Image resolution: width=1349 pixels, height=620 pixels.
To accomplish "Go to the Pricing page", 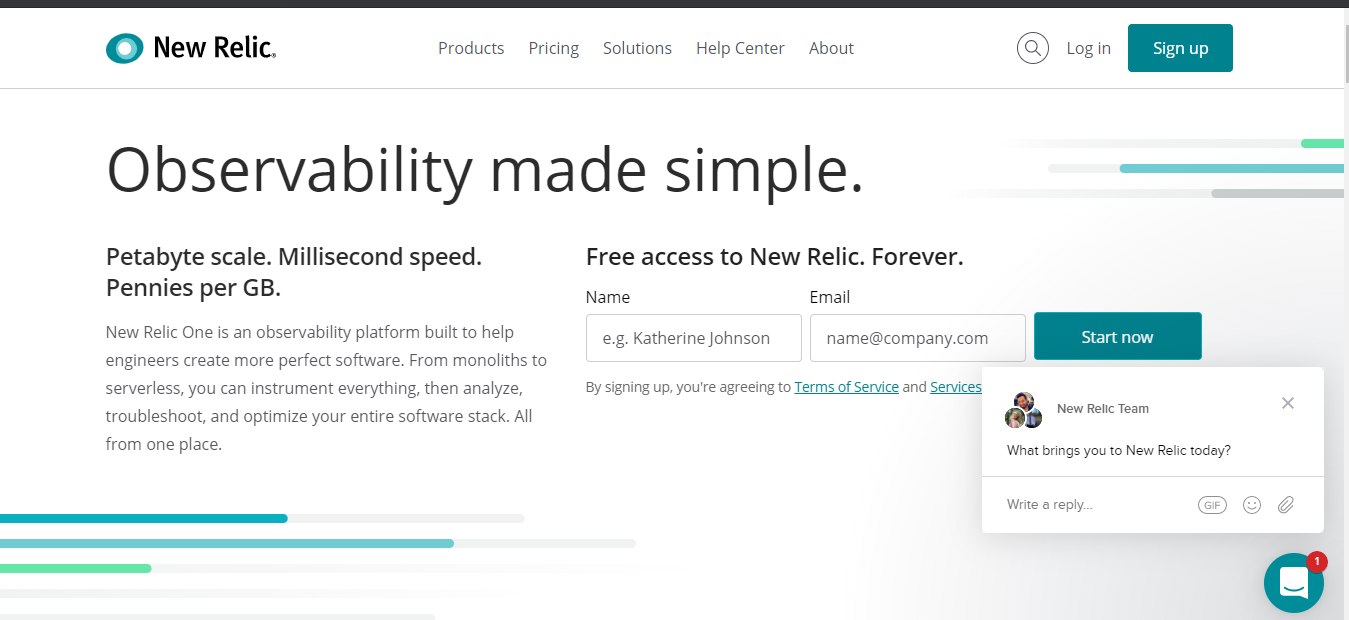I will 554,48.
